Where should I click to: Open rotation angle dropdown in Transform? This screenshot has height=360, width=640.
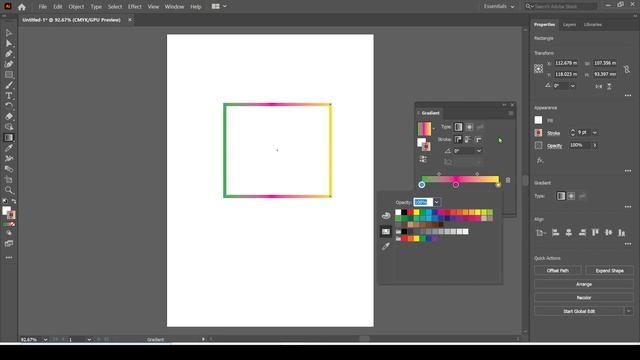[572, 86]
